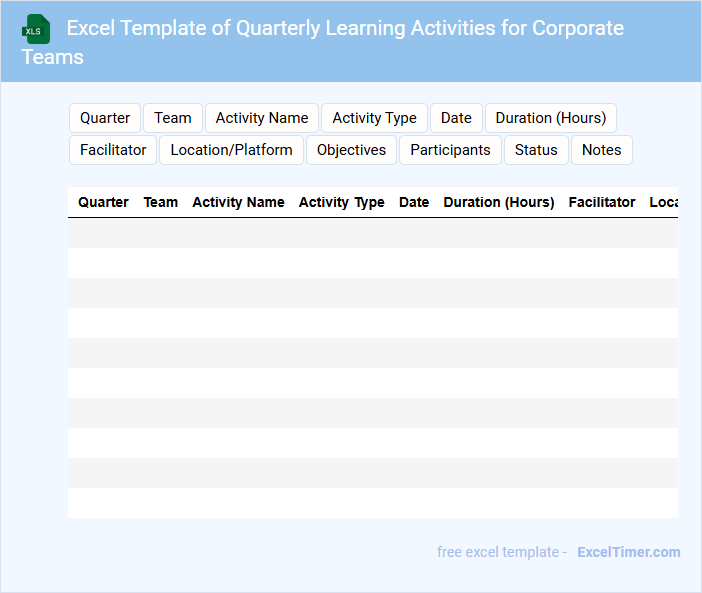This screenshot has height=593, width=702.
Task: Open the ExcelTimer.com link
Action: (628, 552)
